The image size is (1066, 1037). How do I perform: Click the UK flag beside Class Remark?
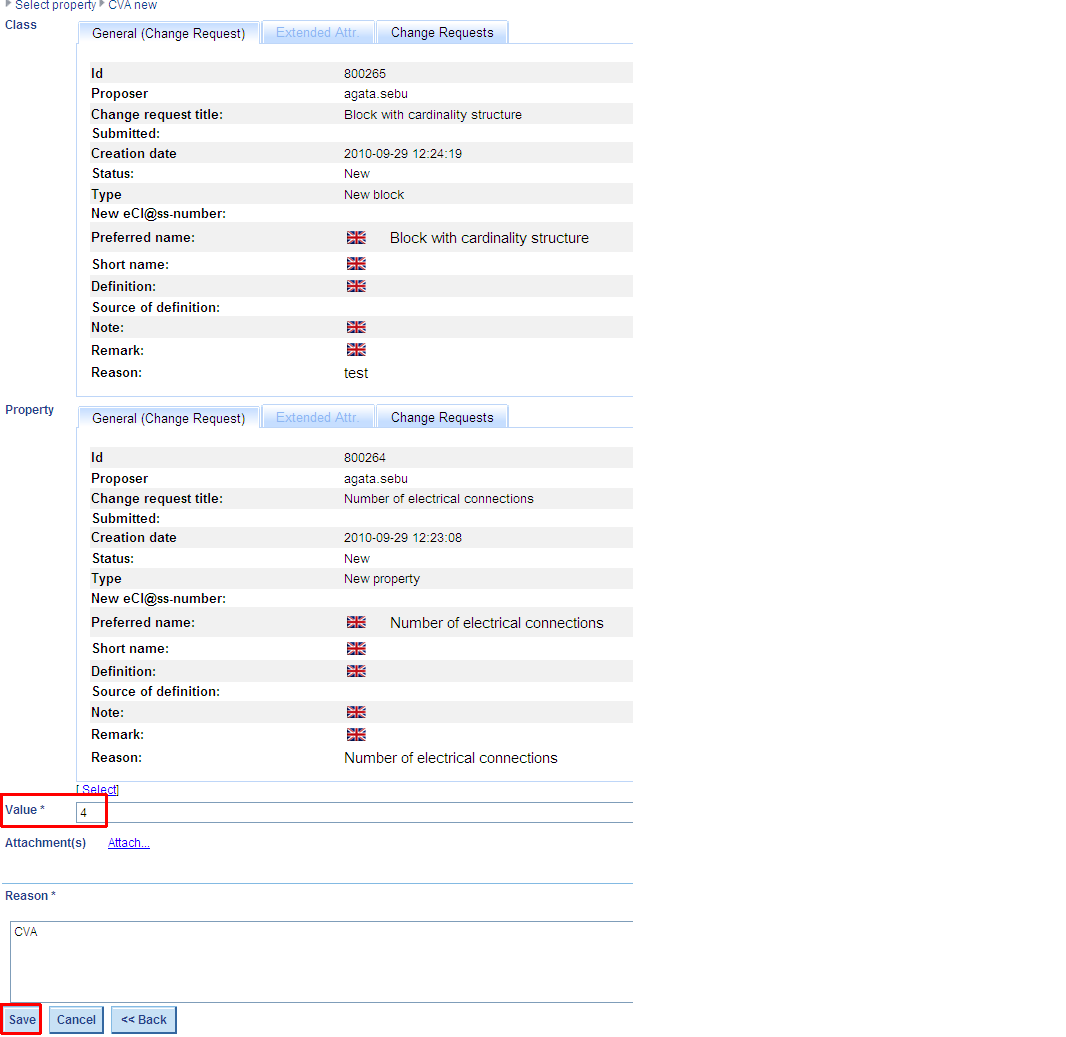356,350
